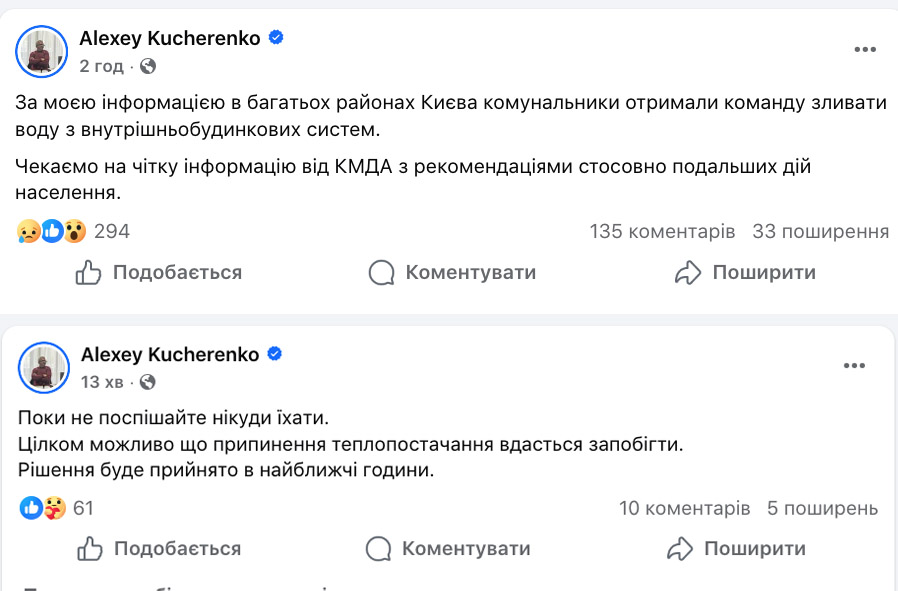Click the verified badge on the second post
The image size is (898, 591).
[274, 354]
